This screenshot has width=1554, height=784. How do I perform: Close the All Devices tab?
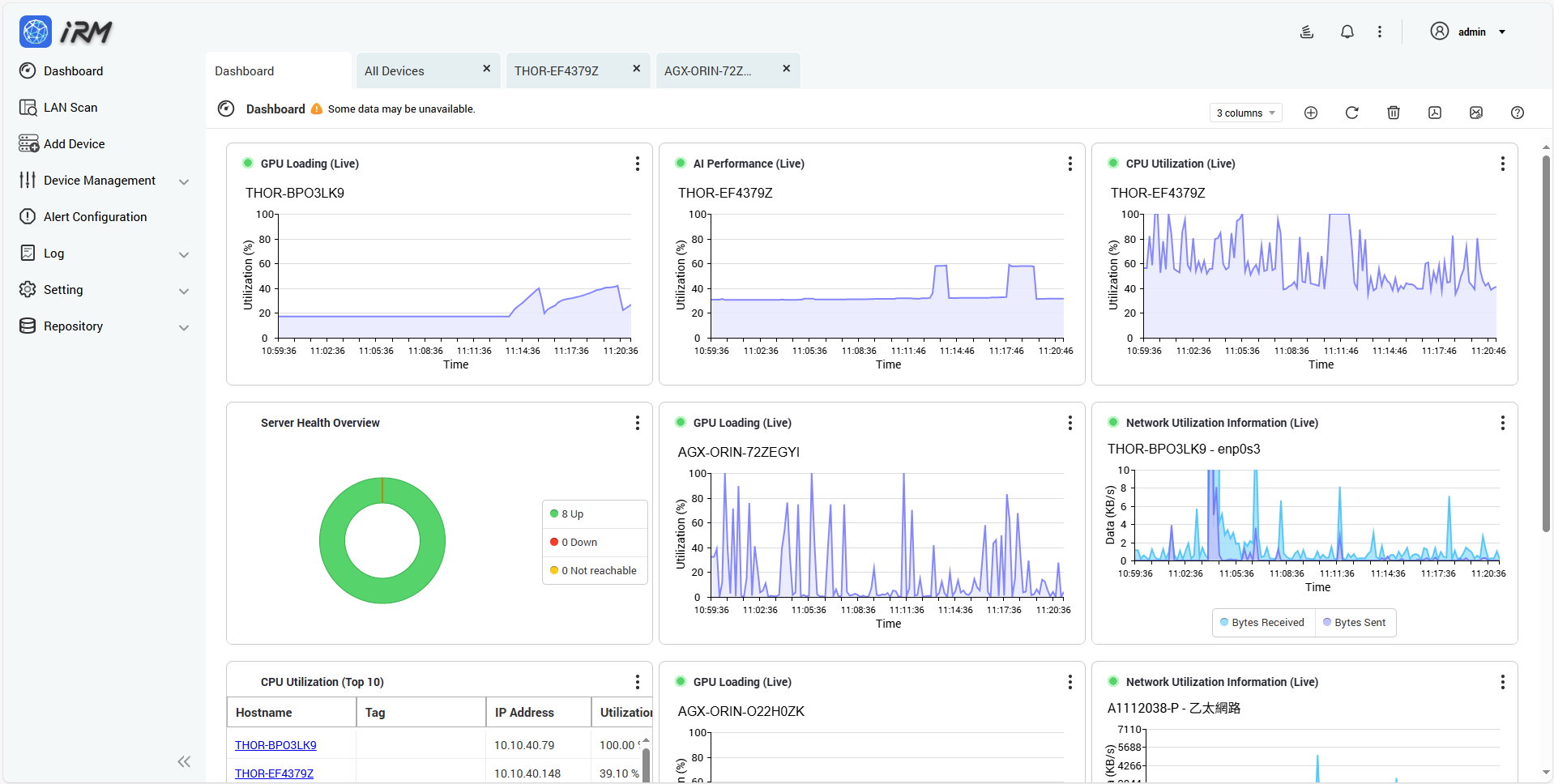(487, 69)
